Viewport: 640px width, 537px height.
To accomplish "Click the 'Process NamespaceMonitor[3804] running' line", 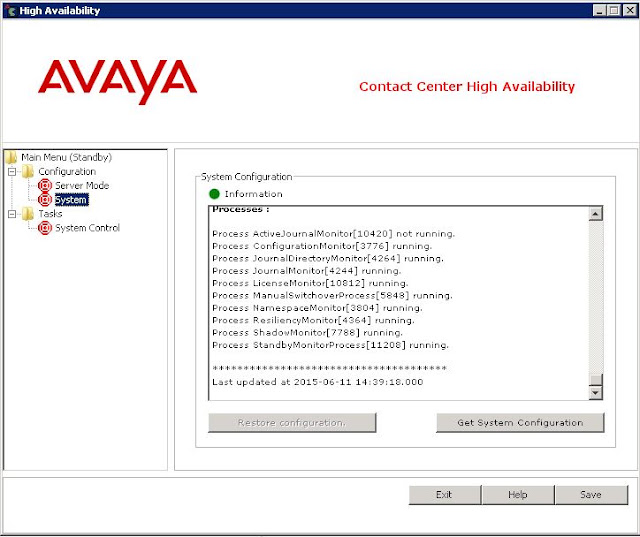I will 317,308.
